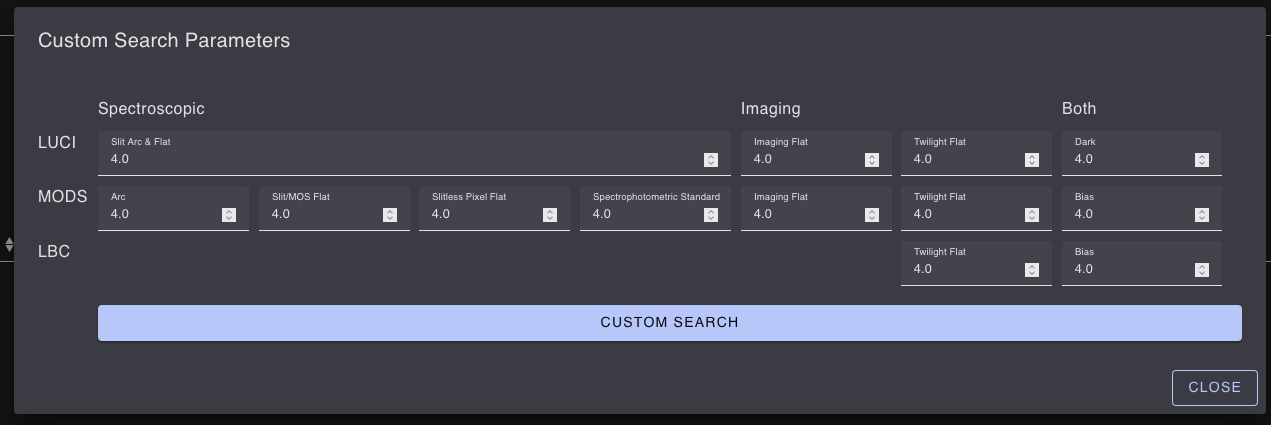
Task: Adjust MODS Slitless Pixel Flat stepper
Action: (x=549, y=215)
